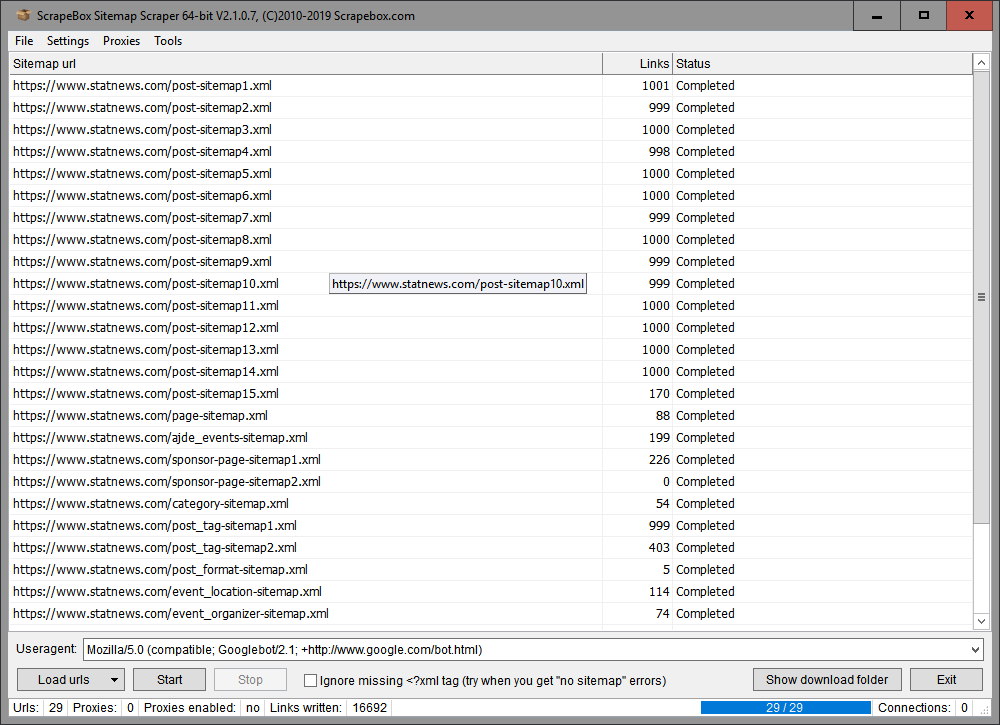This screenshot has width=1000, height=725.
Task: Click the vertical scrollbar thumb
Action: tap(982, 297)
